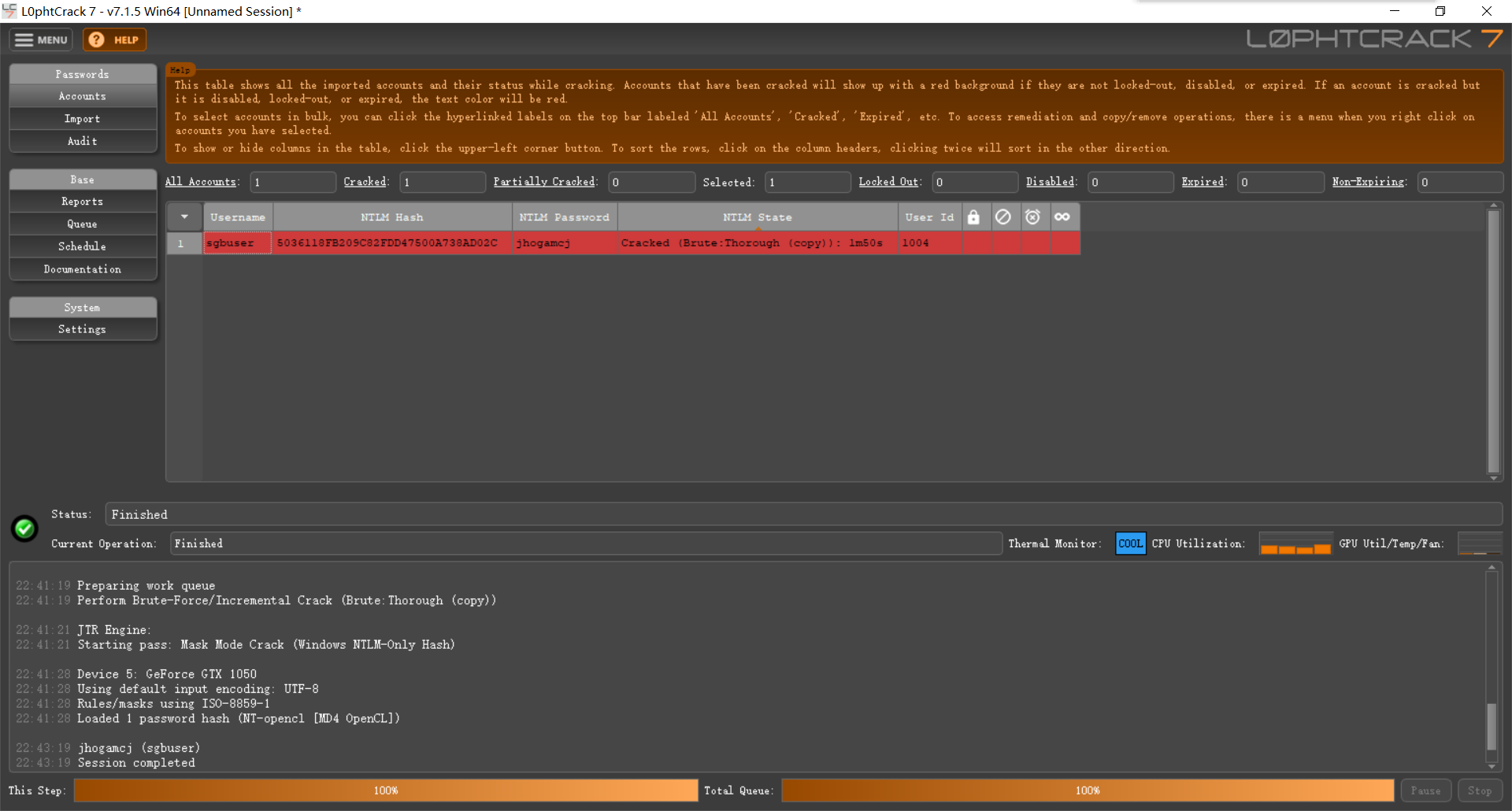Click log line 'Device 5: GeForce GTX 1050'
The image size is (1512, 811).
coord(167,674)
